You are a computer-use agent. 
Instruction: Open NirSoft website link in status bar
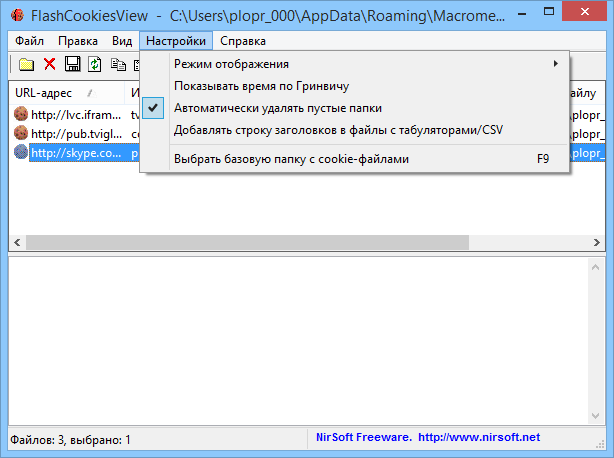[x=479, y=437]
